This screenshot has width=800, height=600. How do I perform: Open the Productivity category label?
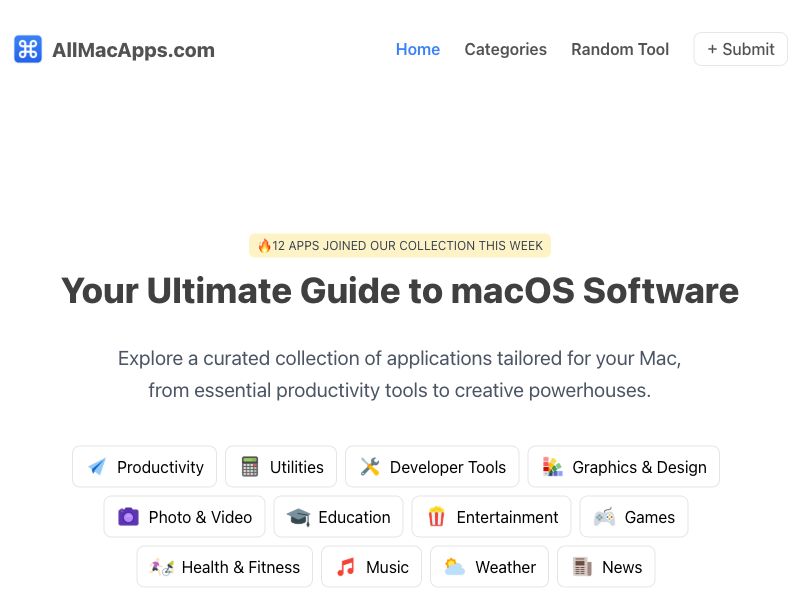[160, 467]
